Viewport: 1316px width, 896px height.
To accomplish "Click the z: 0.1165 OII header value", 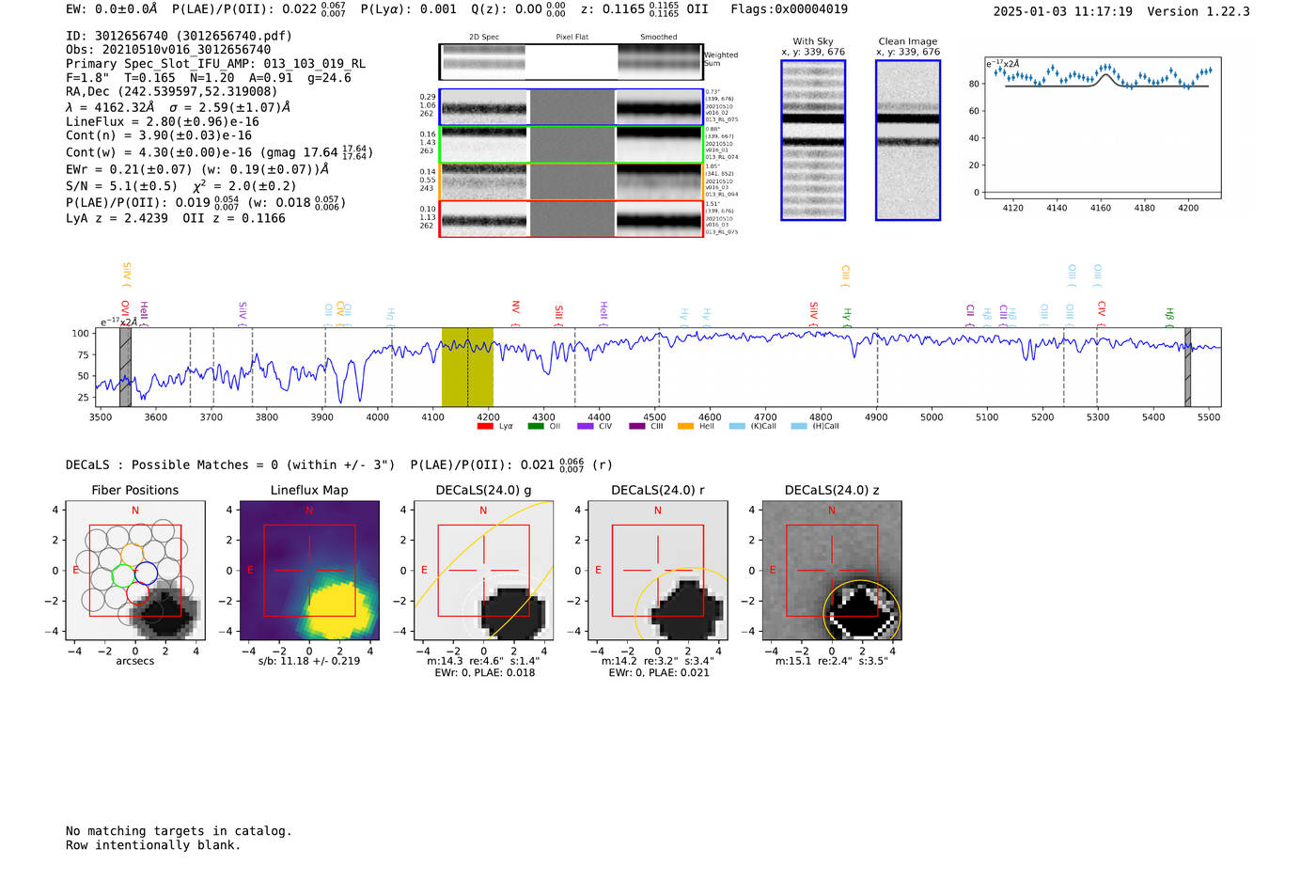I will click(x=645, y=8).
